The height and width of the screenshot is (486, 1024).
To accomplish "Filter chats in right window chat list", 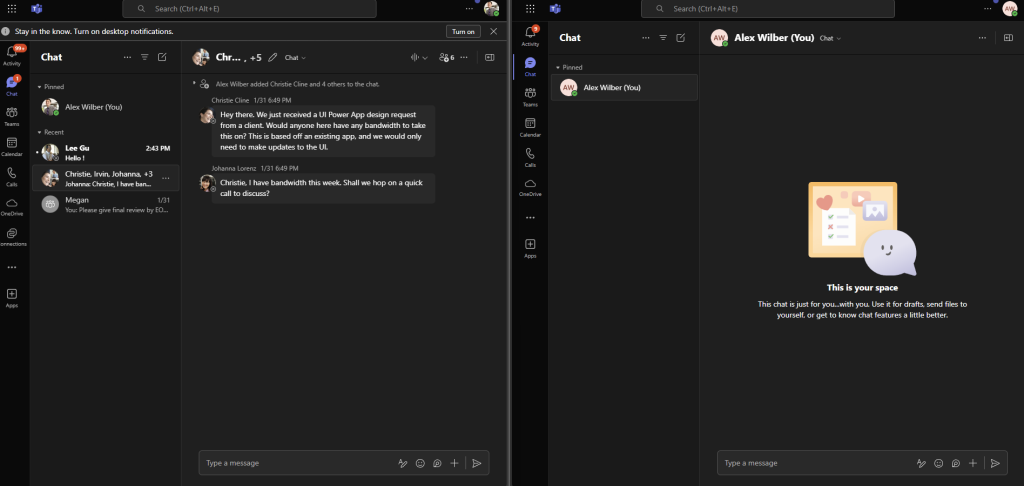I will pyautogui.click(x=663, y=38).
